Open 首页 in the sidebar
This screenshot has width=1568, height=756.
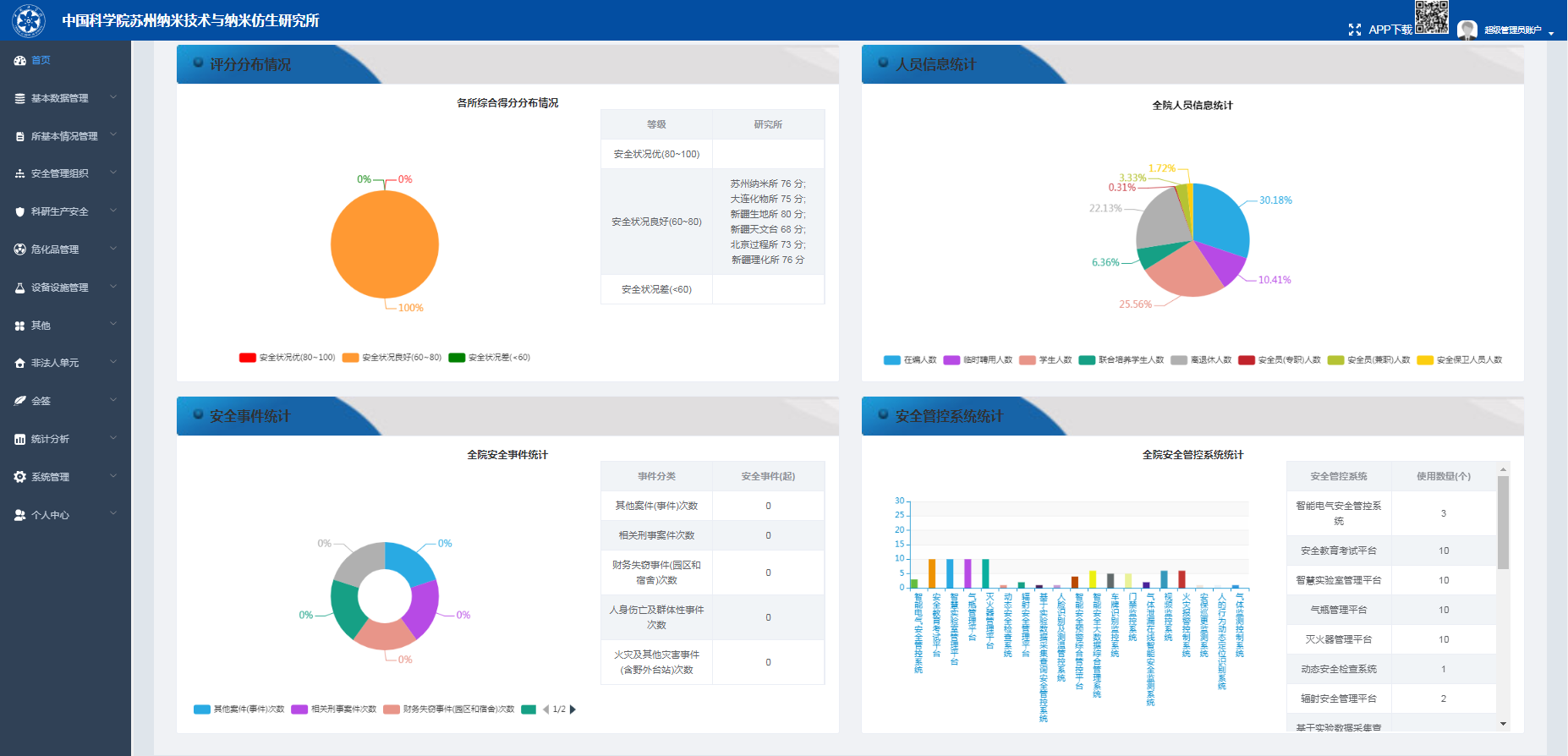pos(41,60)
